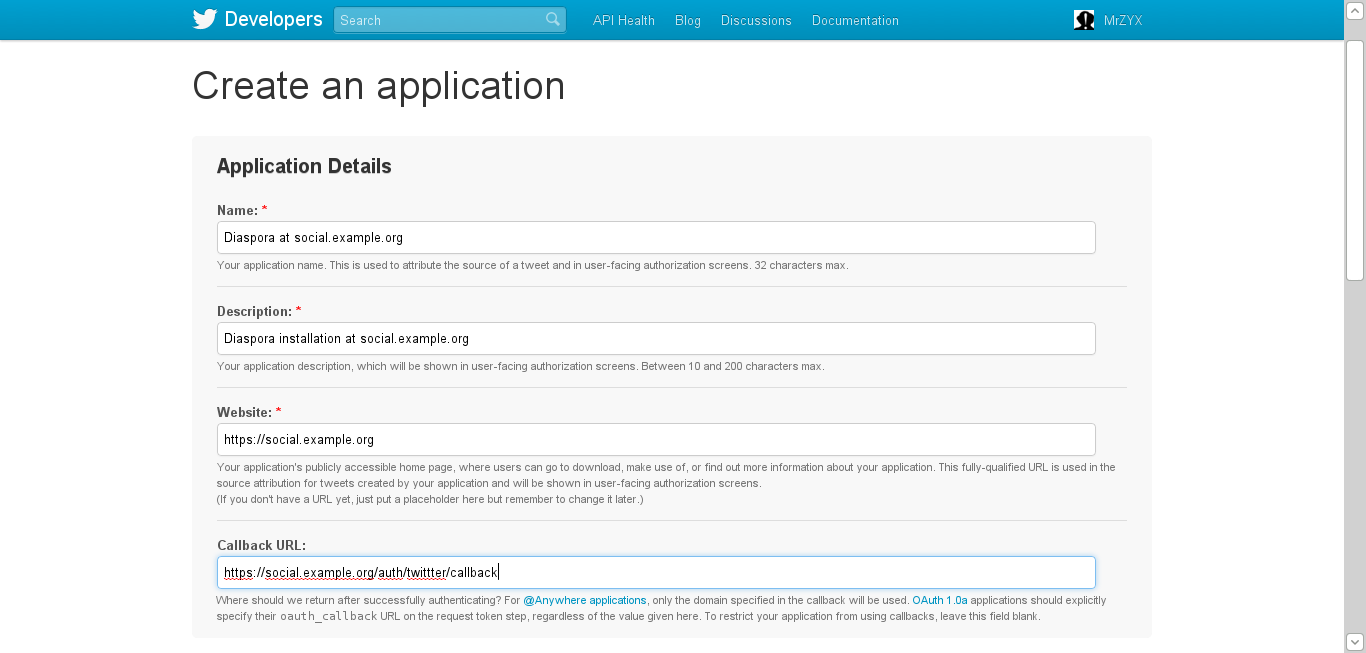The height and width of the screenshot is (653, 1366).
Task: Click the 'Between 10 and 200 characters' hint
Action: pyautogui.click(x=733, y=366)
